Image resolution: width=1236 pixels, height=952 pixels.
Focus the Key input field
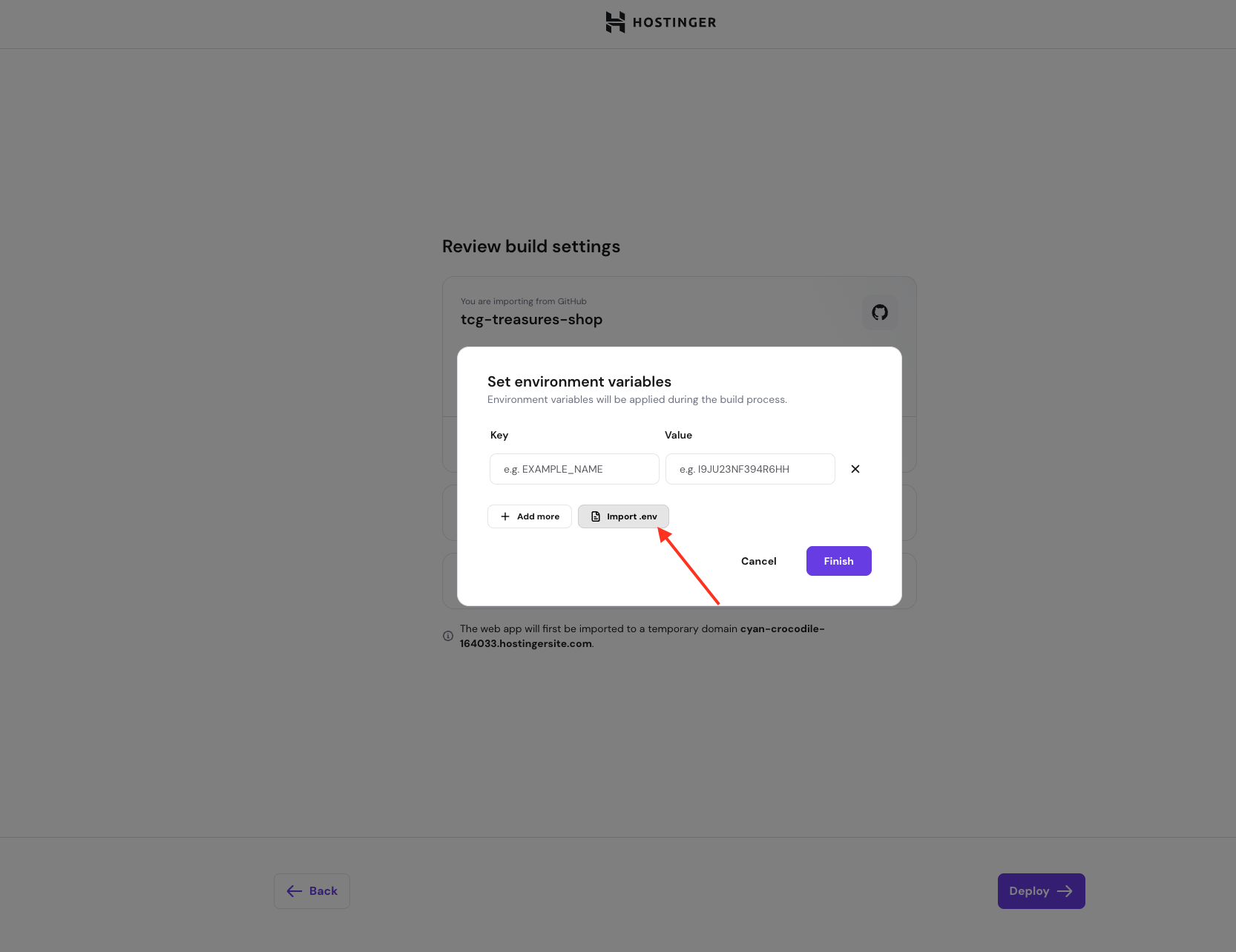pyautogui.click(x=574, y=469)
